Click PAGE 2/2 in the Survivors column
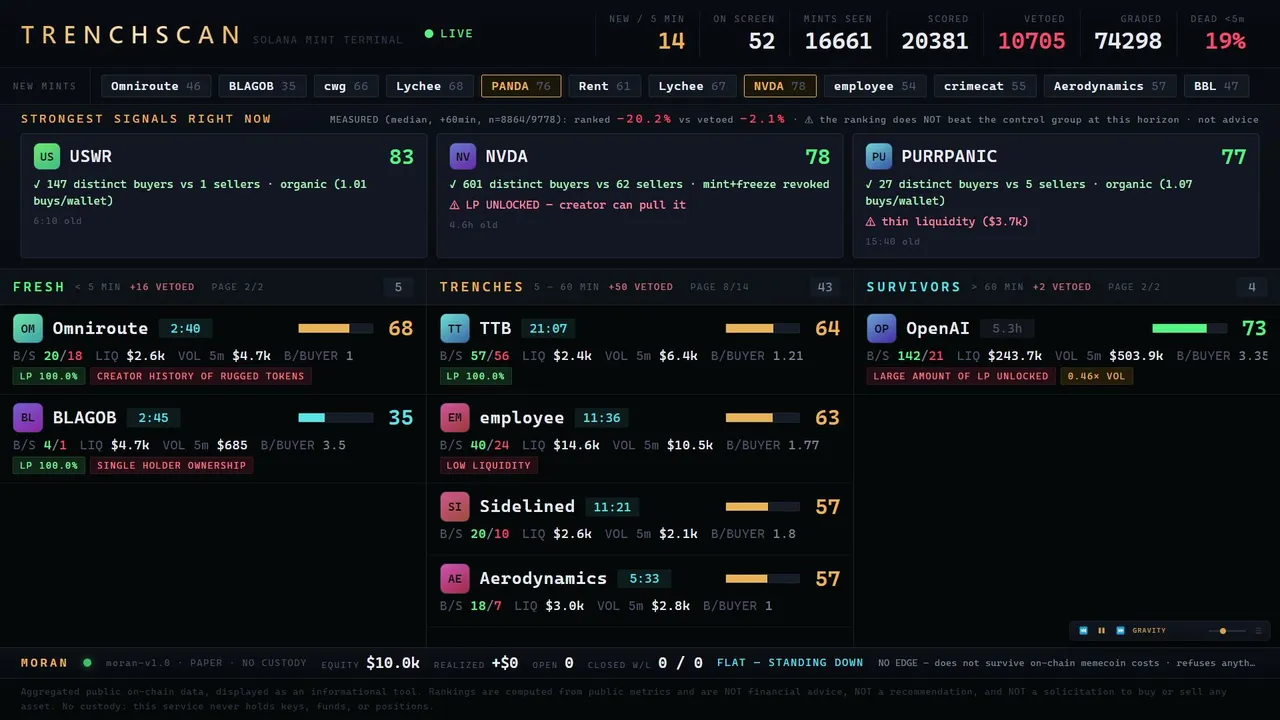Viewport: 1280px width, 720px height. (1135, 287)
